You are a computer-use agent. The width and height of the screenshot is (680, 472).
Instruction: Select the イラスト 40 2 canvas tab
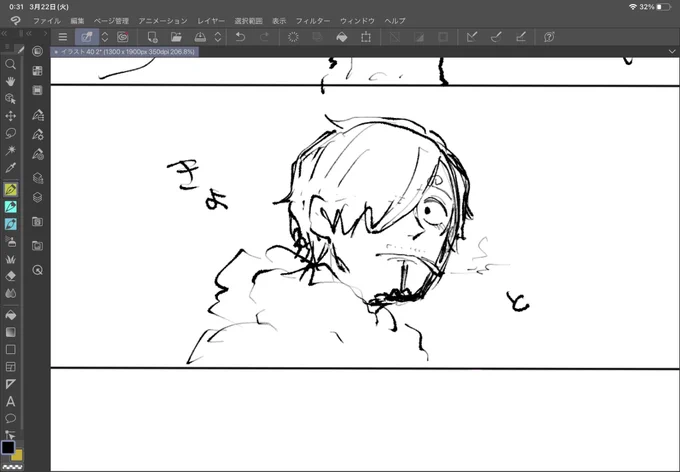[x=125, y=52]
